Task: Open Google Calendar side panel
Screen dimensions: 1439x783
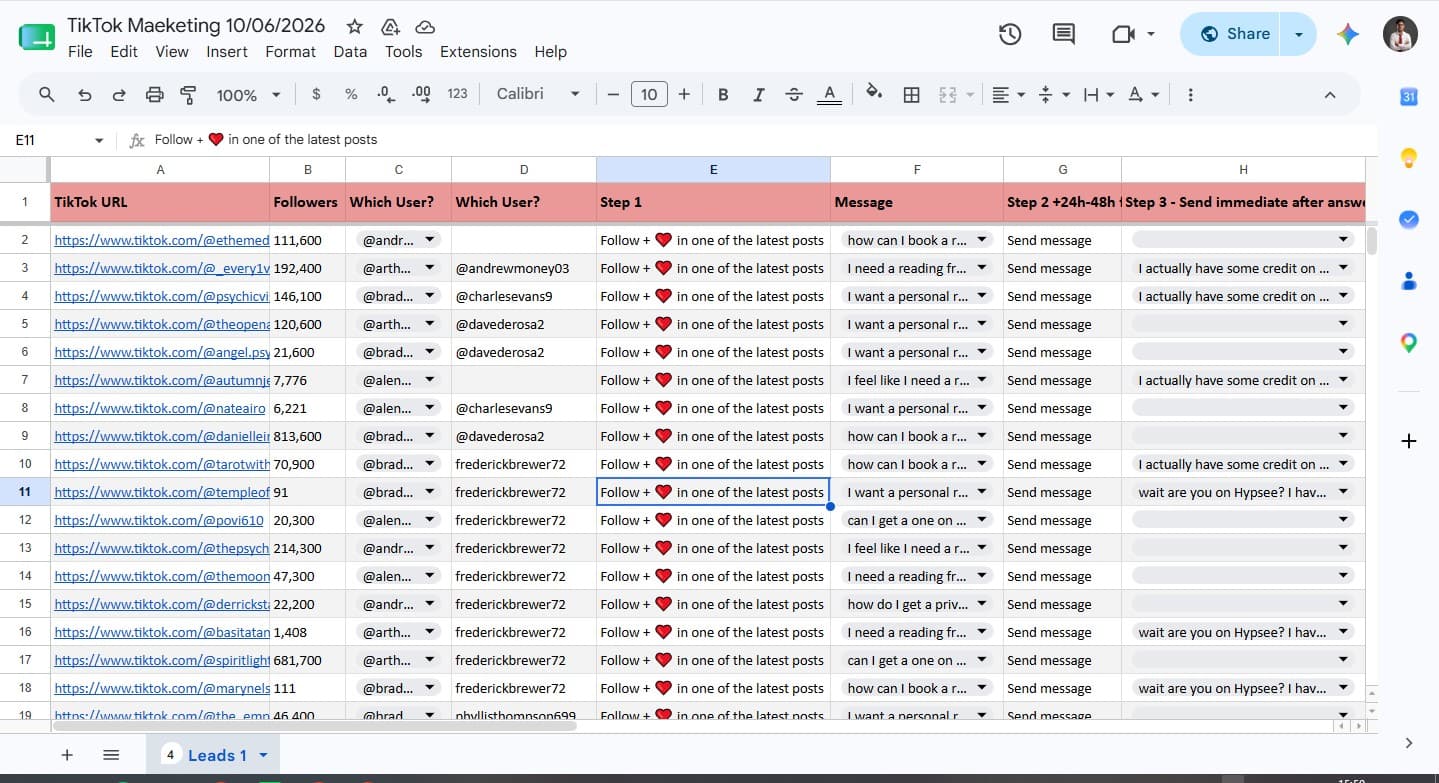Action: coord(1409,97)
